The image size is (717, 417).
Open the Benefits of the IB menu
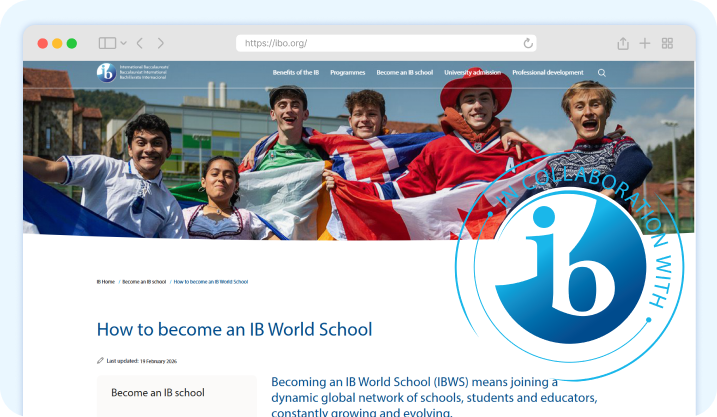coord(295,72)
